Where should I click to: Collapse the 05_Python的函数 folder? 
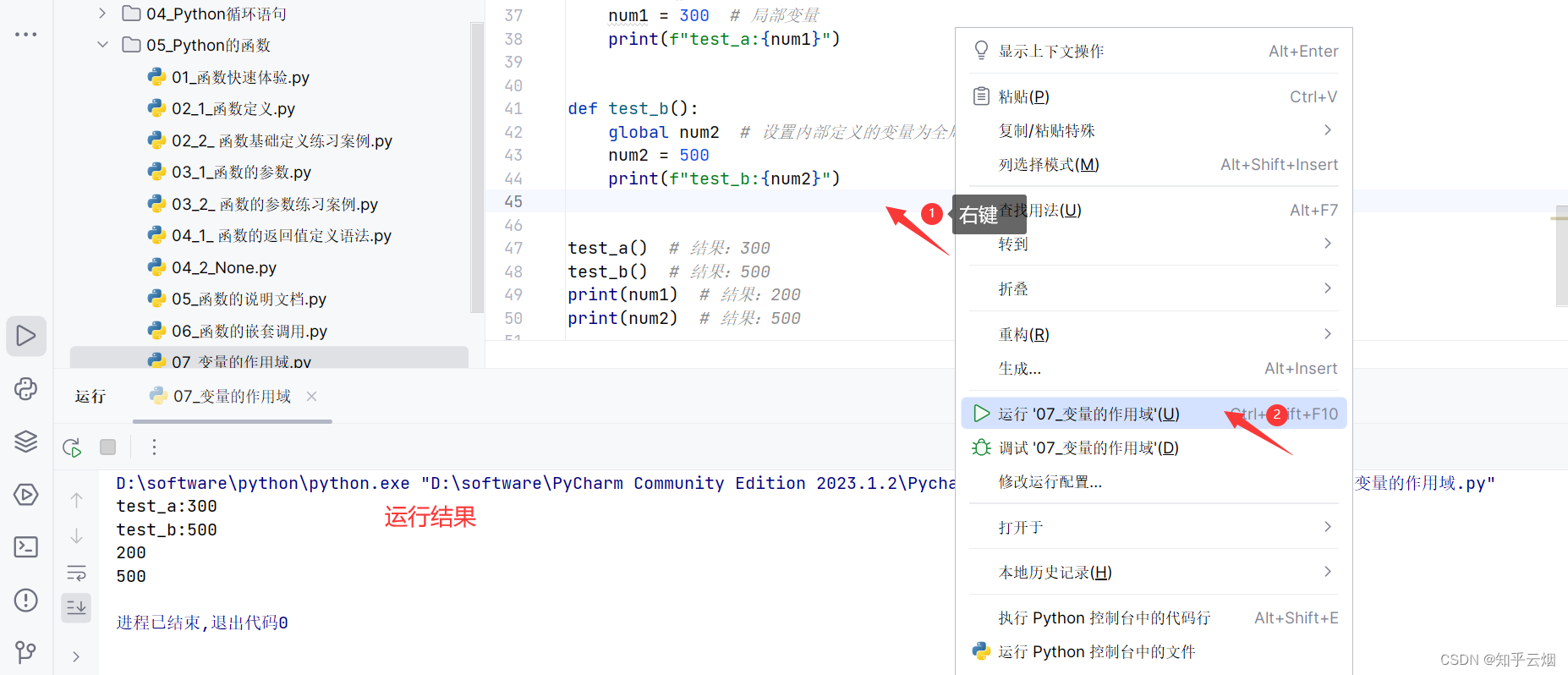(102, 45)
